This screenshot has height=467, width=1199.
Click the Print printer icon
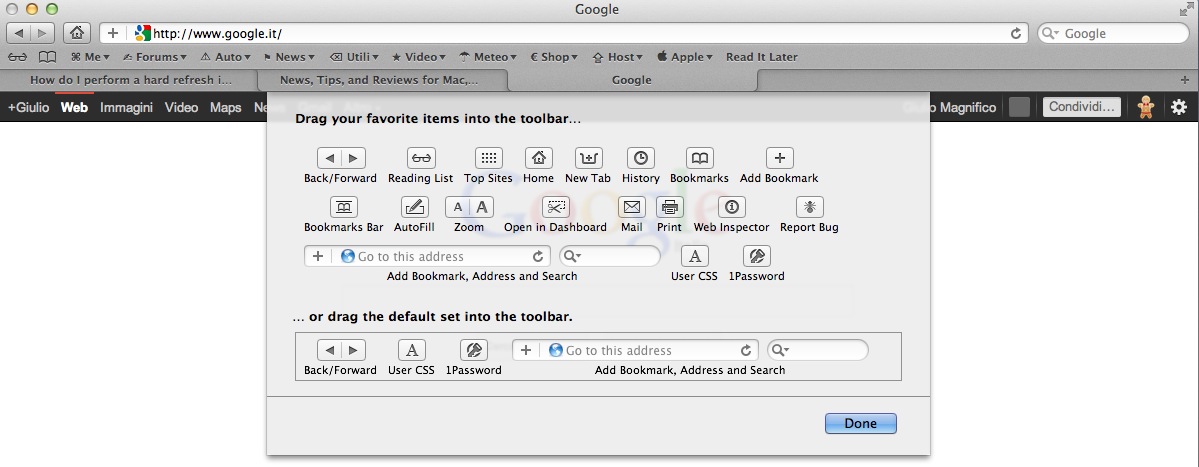[670, 207]
